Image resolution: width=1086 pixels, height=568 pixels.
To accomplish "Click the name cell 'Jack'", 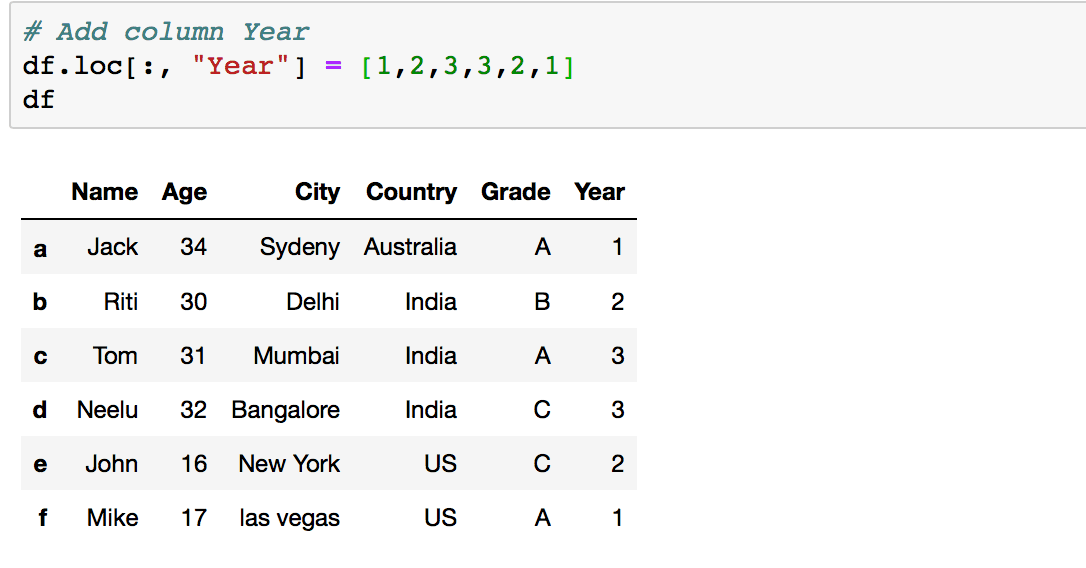I will pyautogui.click(x=112, y=247).
